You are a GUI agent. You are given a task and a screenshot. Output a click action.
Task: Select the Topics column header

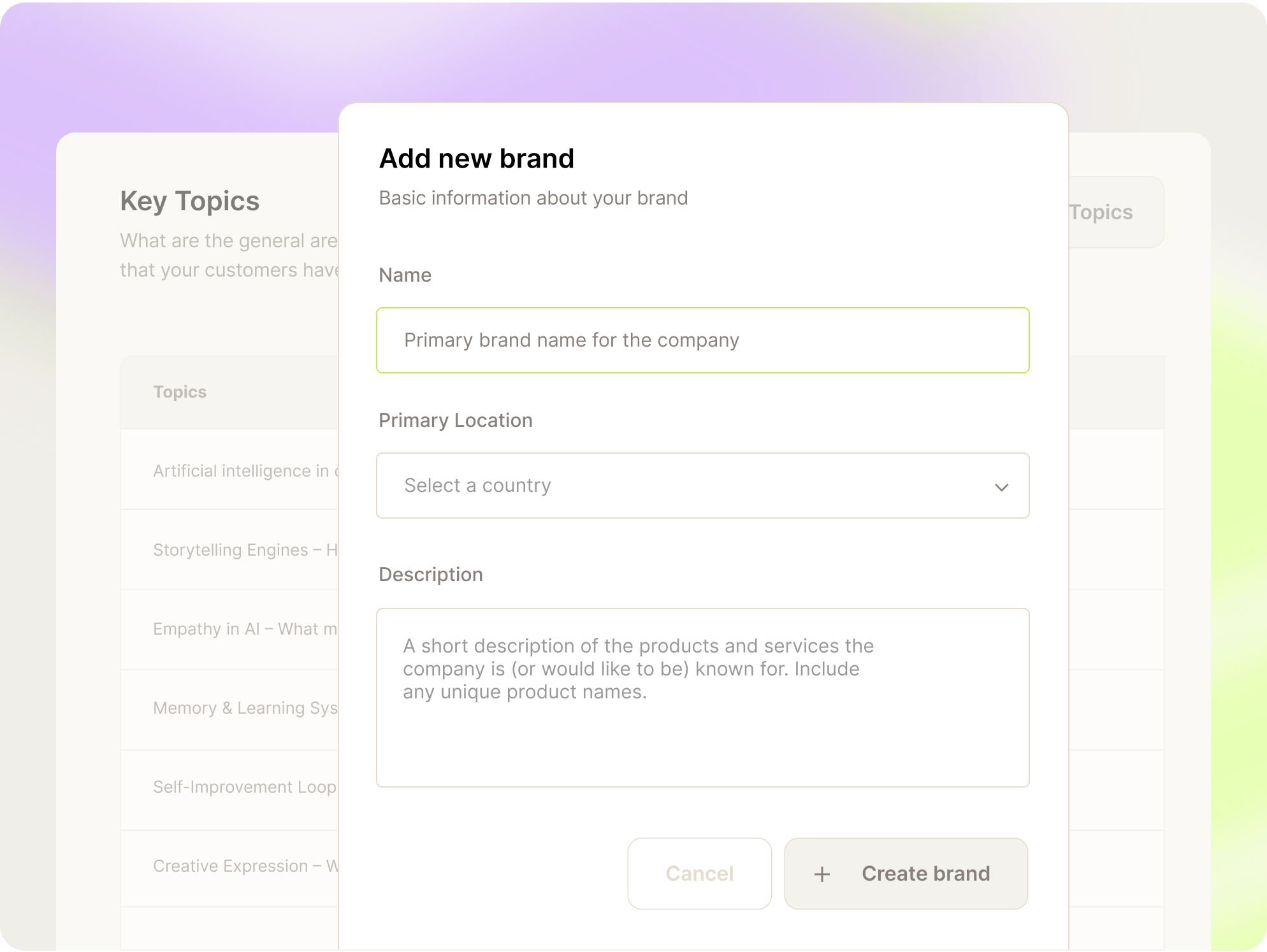pyautogui.click(x=180, y=392)
